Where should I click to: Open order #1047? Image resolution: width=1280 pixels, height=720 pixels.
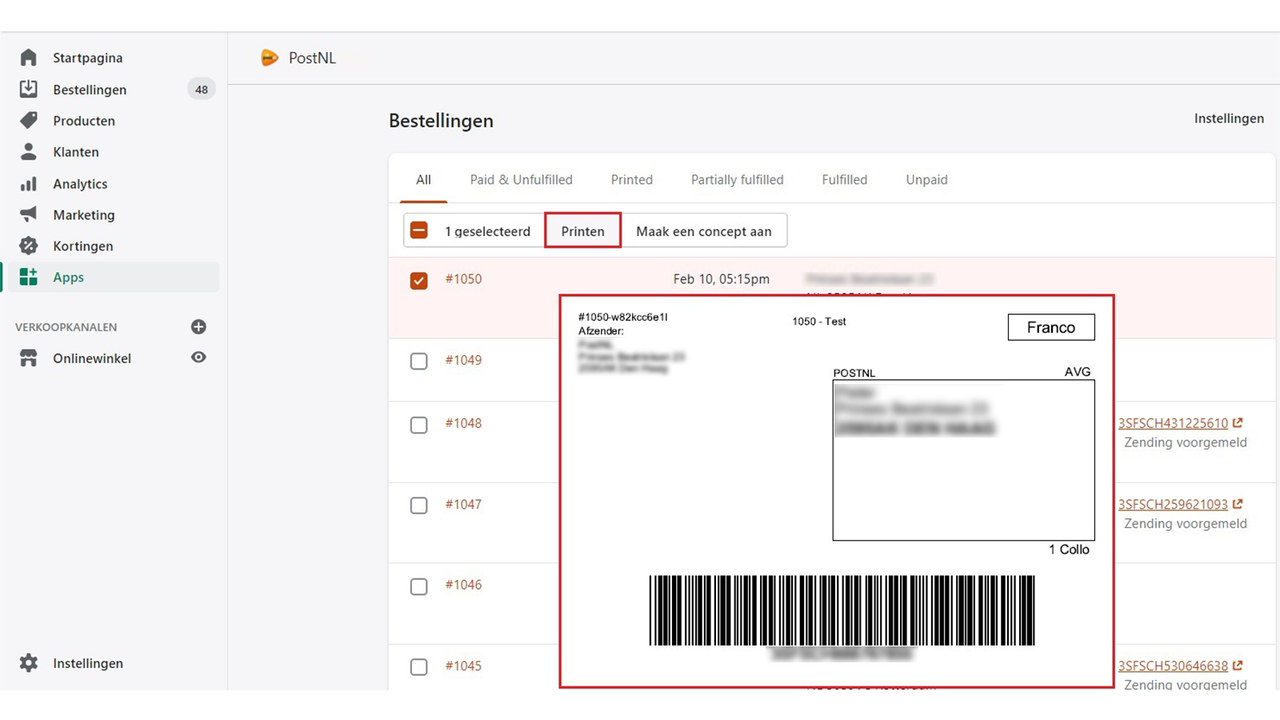tap(463, 504)
